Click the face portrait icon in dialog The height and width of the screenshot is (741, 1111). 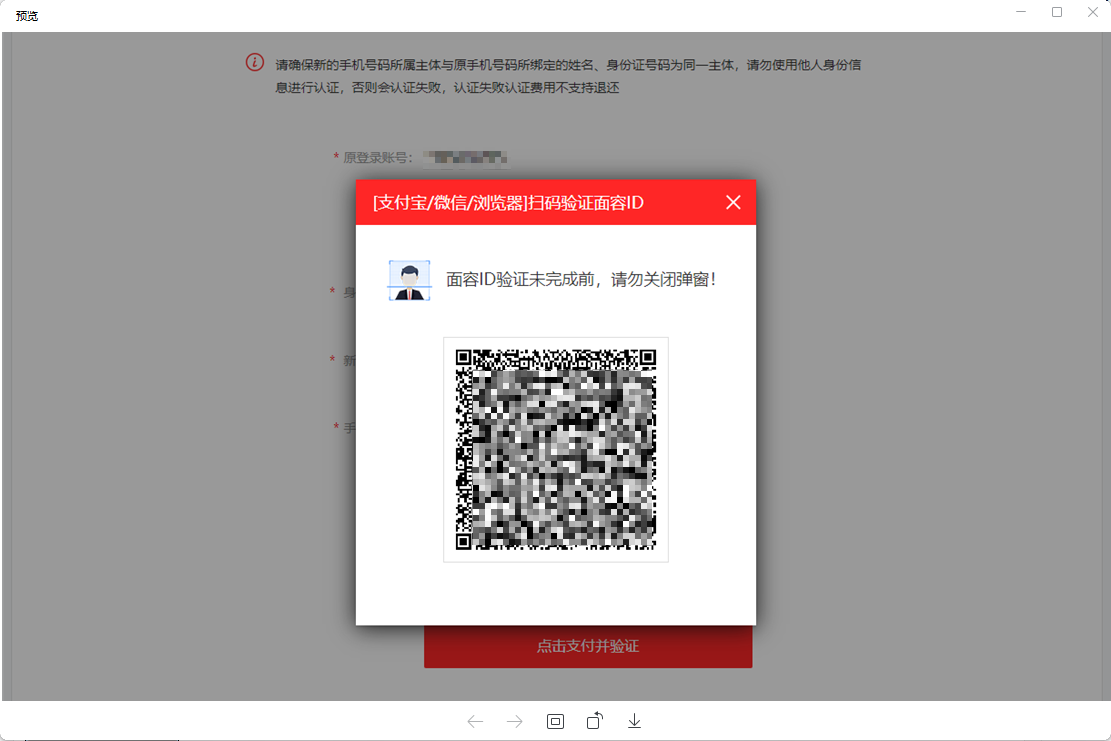click(410, 280)
